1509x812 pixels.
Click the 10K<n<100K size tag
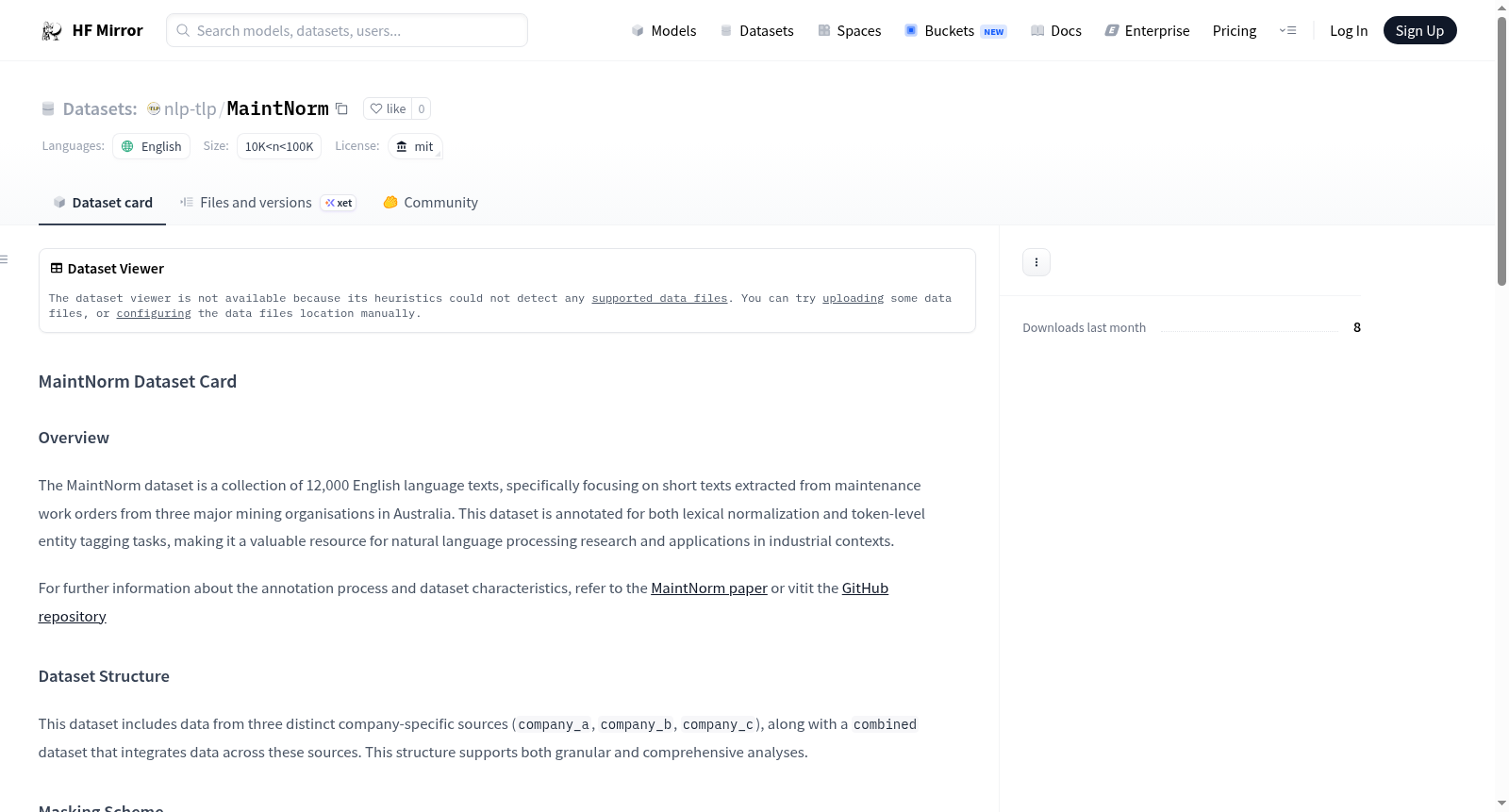279,146
